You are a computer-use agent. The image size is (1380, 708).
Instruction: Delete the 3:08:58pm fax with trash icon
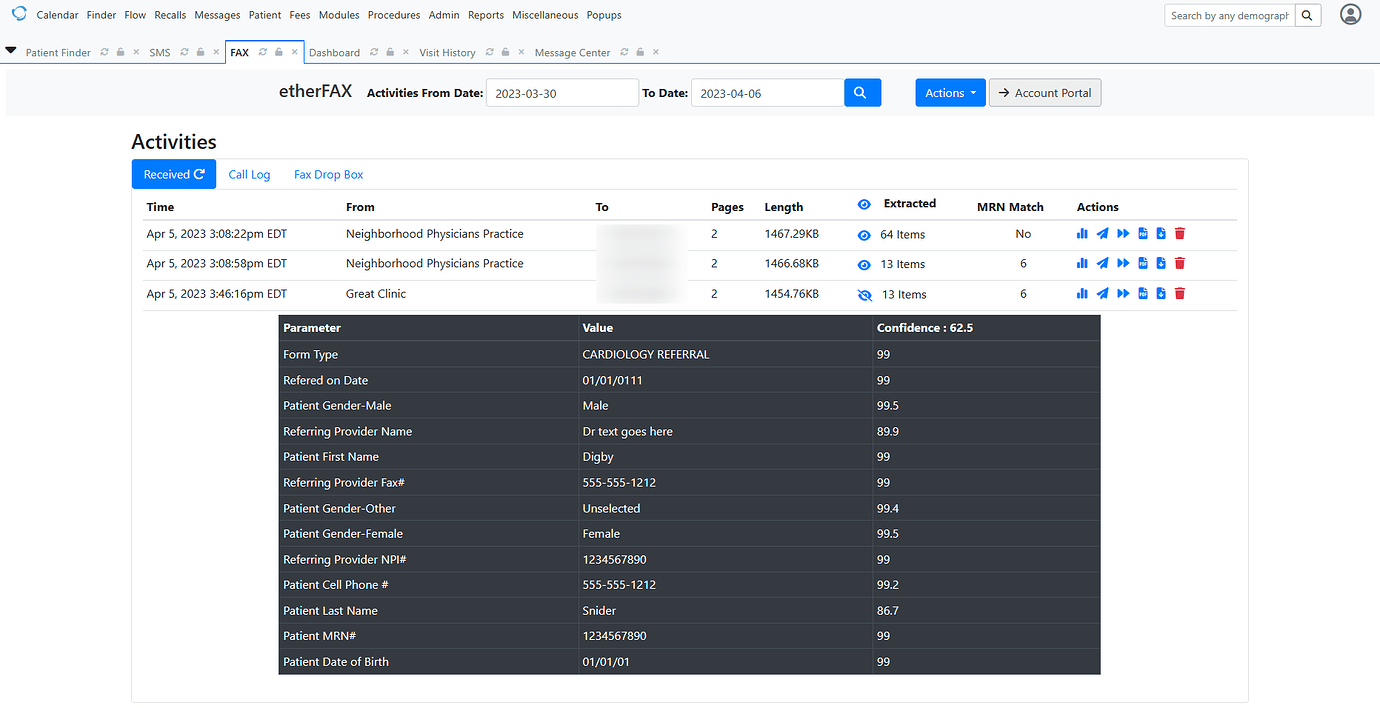[1180, 264]
